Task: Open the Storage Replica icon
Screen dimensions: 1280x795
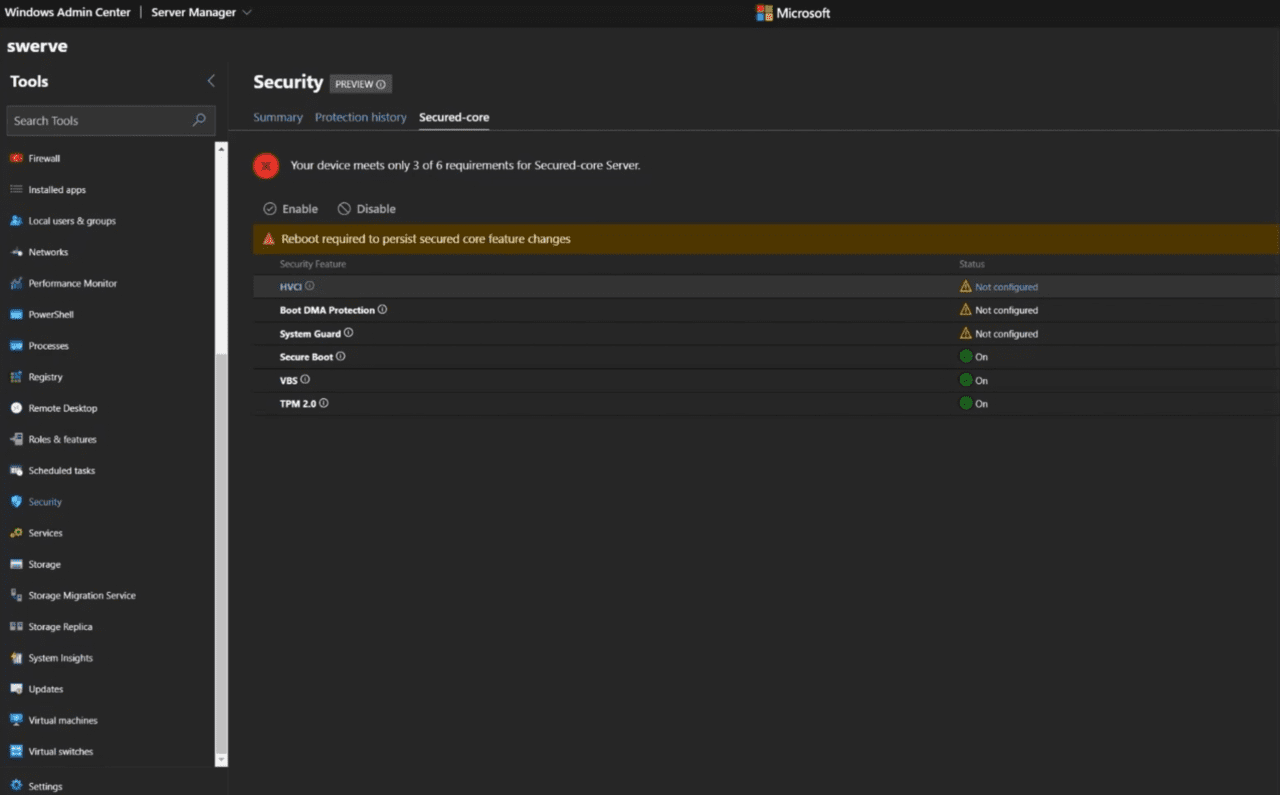Action: click(x=16, y=627)
